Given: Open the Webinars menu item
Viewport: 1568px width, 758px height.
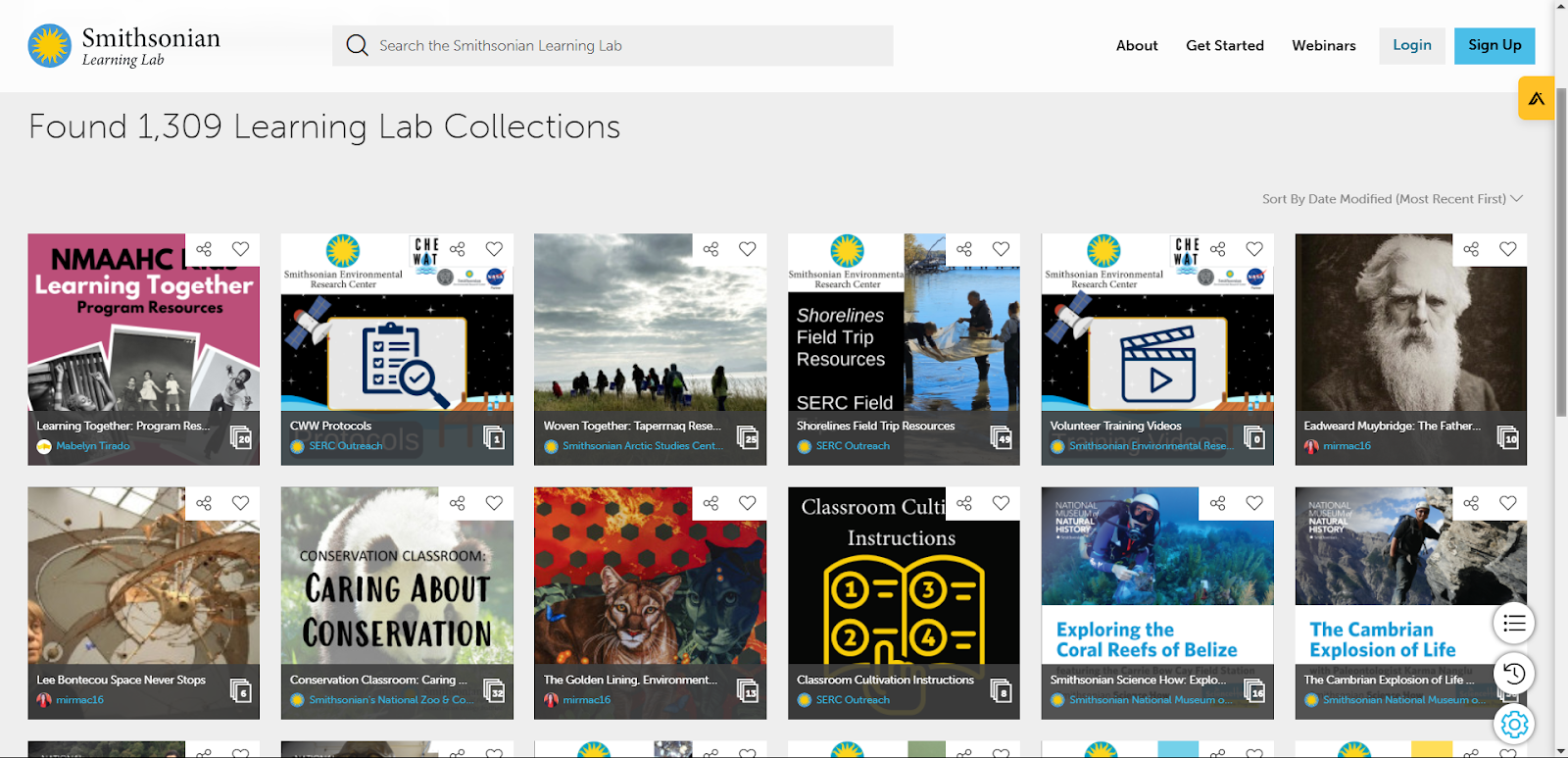Looking at the screenshot, I should 1324,46.
